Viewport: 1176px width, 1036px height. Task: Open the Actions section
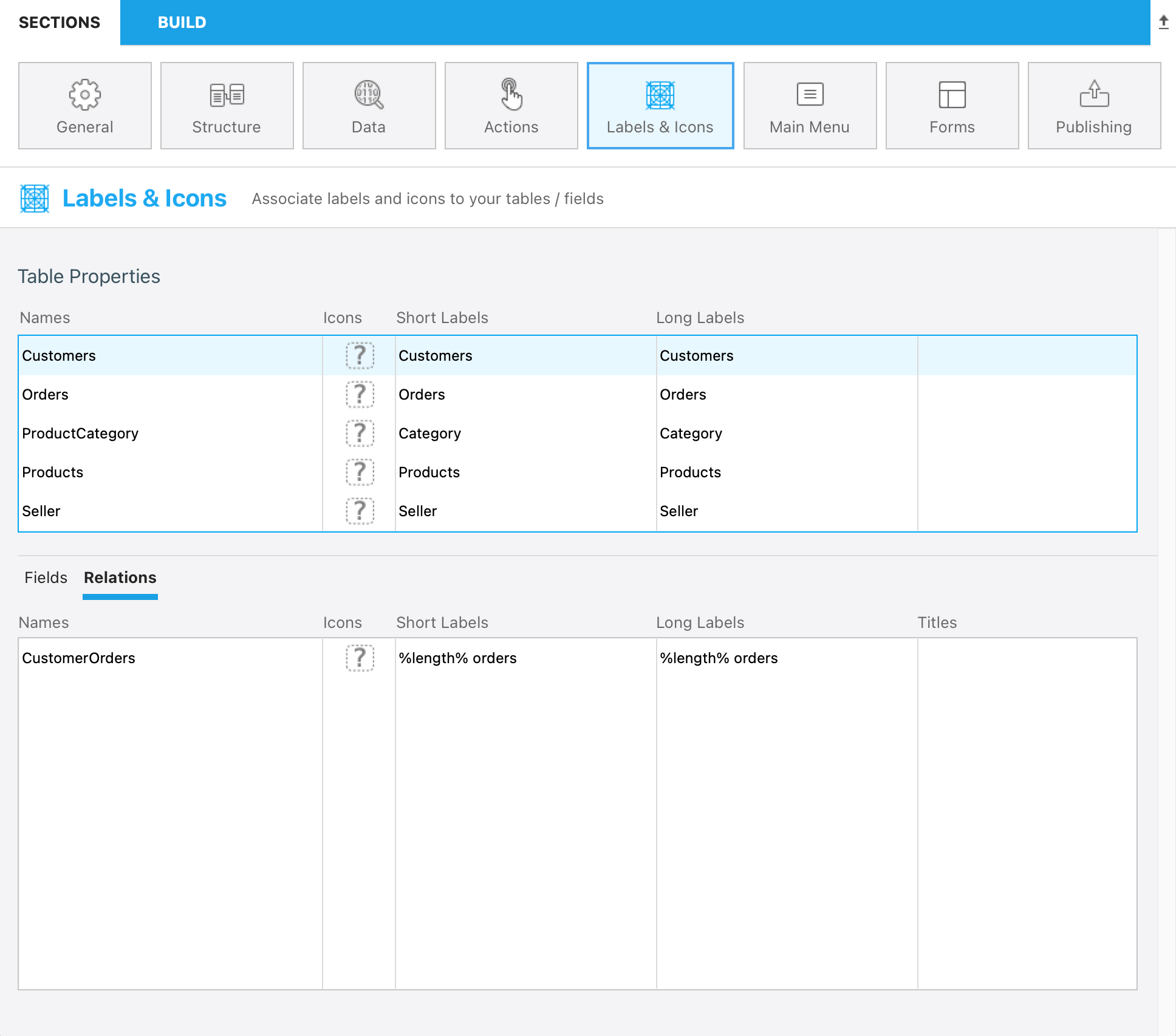(511, 106)
